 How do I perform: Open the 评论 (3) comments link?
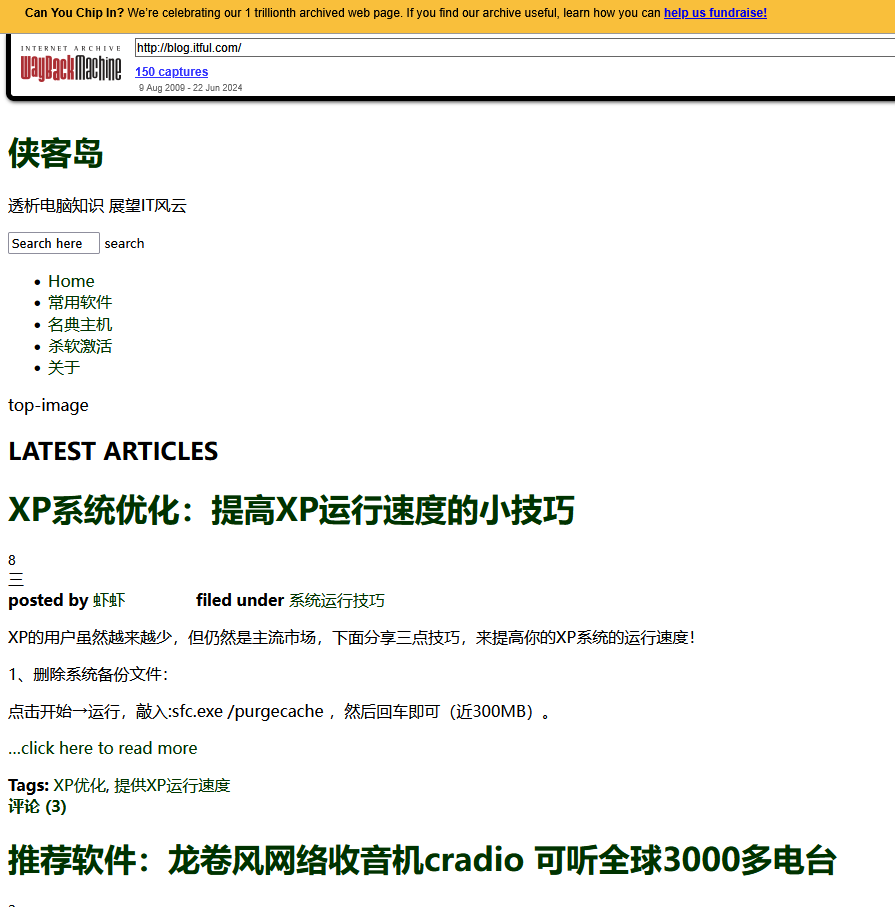coord(37,806)
